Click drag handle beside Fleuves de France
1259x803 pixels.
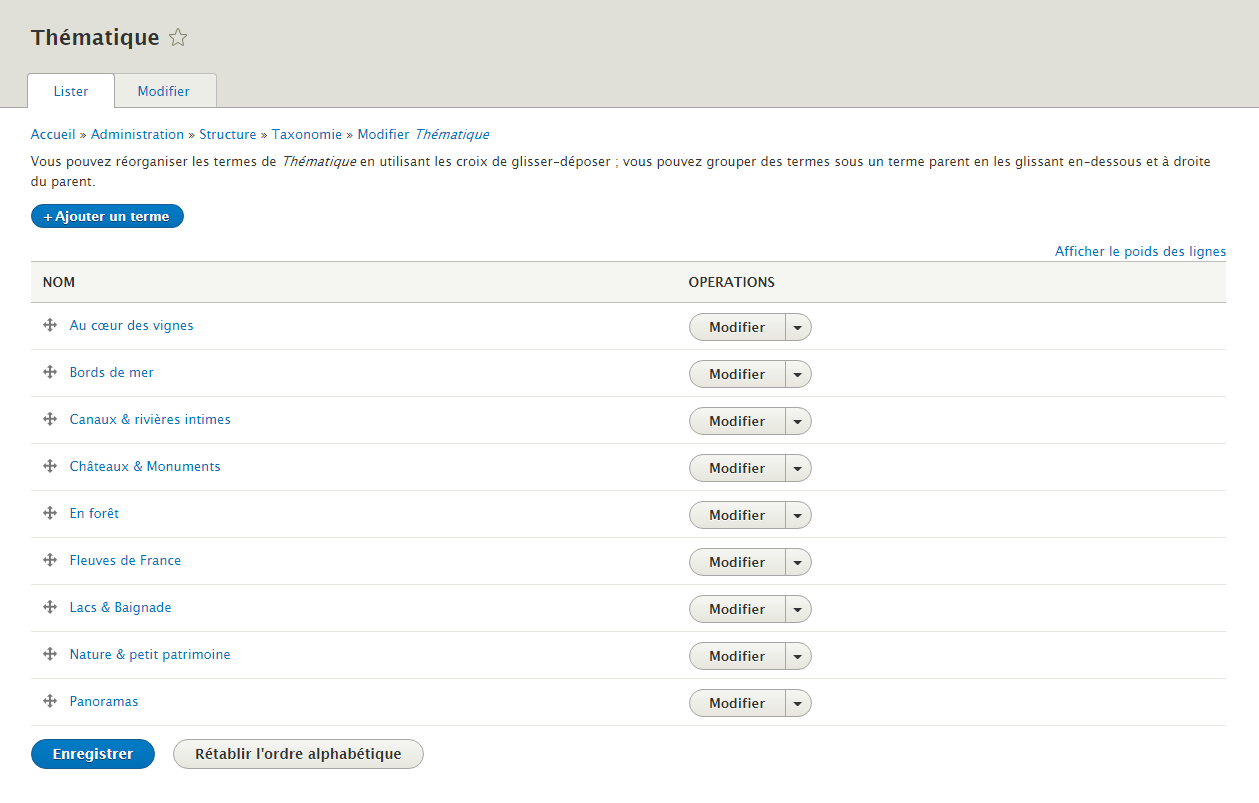pos(49,560)
